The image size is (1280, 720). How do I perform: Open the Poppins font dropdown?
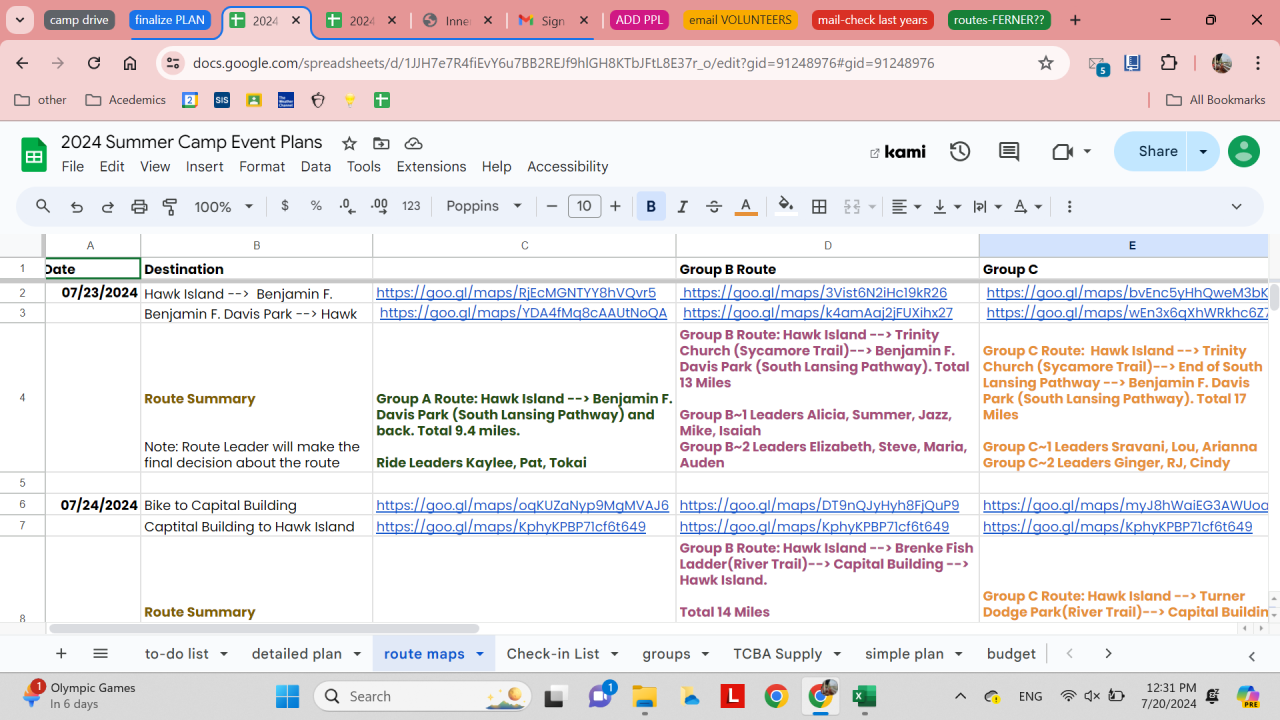point(484,207)
